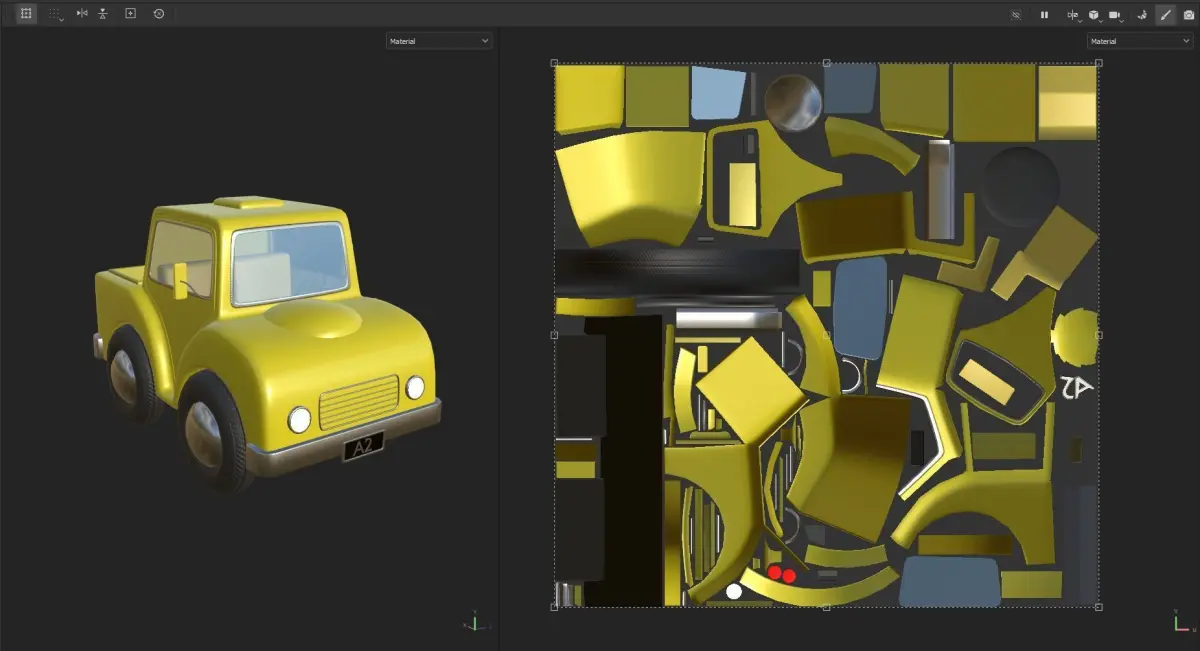
Task: Click the bottom-middle UV frame handle
Action: click(827, 607)
